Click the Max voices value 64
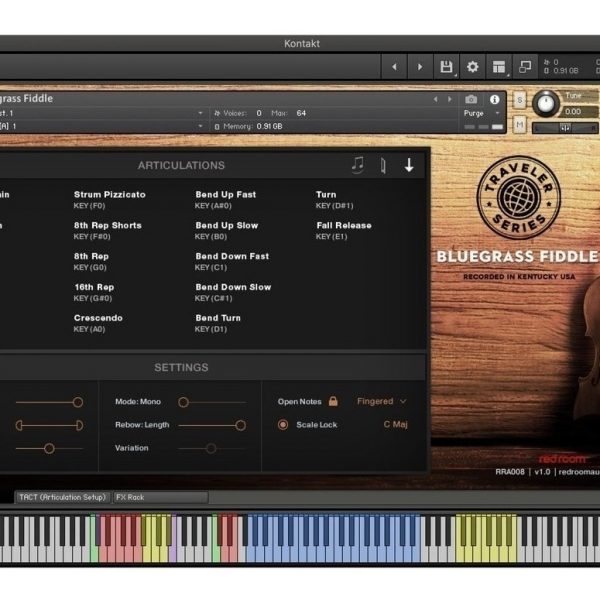 (301, 113)
